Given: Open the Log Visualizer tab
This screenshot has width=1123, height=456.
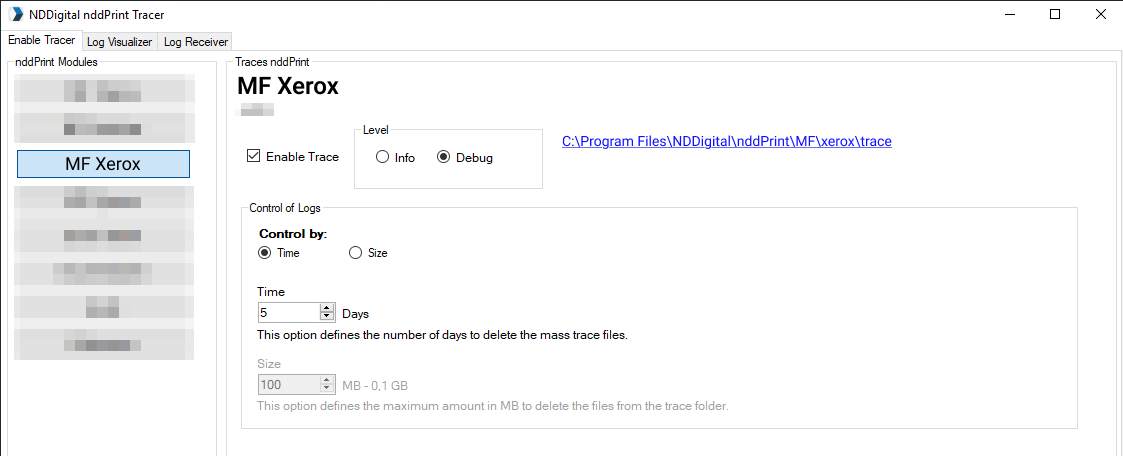Looking at the screenshot, I should pyautogui.click(x=119, y=42).
